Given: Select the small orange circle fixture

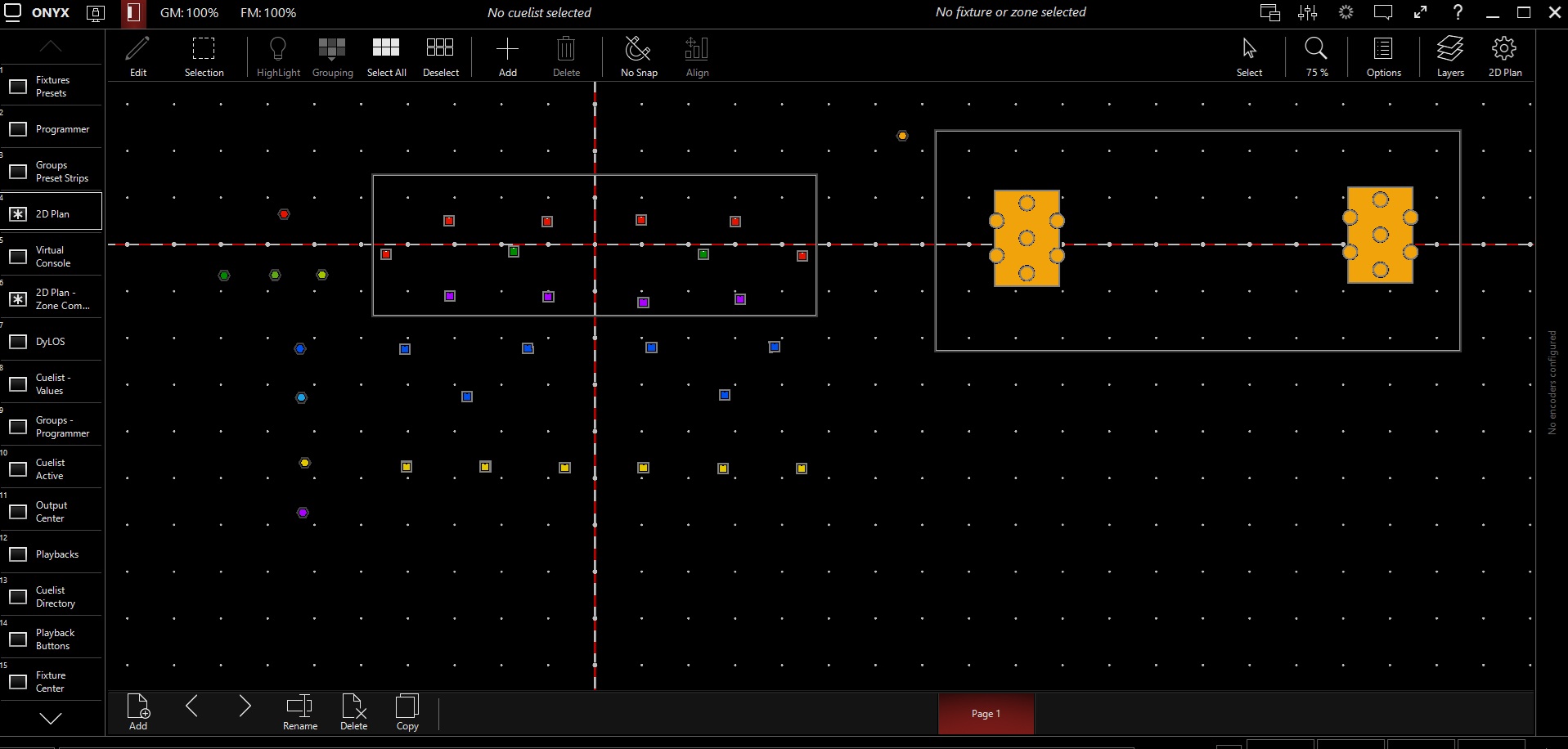Looking at the screenshot, I should [902, 136].
